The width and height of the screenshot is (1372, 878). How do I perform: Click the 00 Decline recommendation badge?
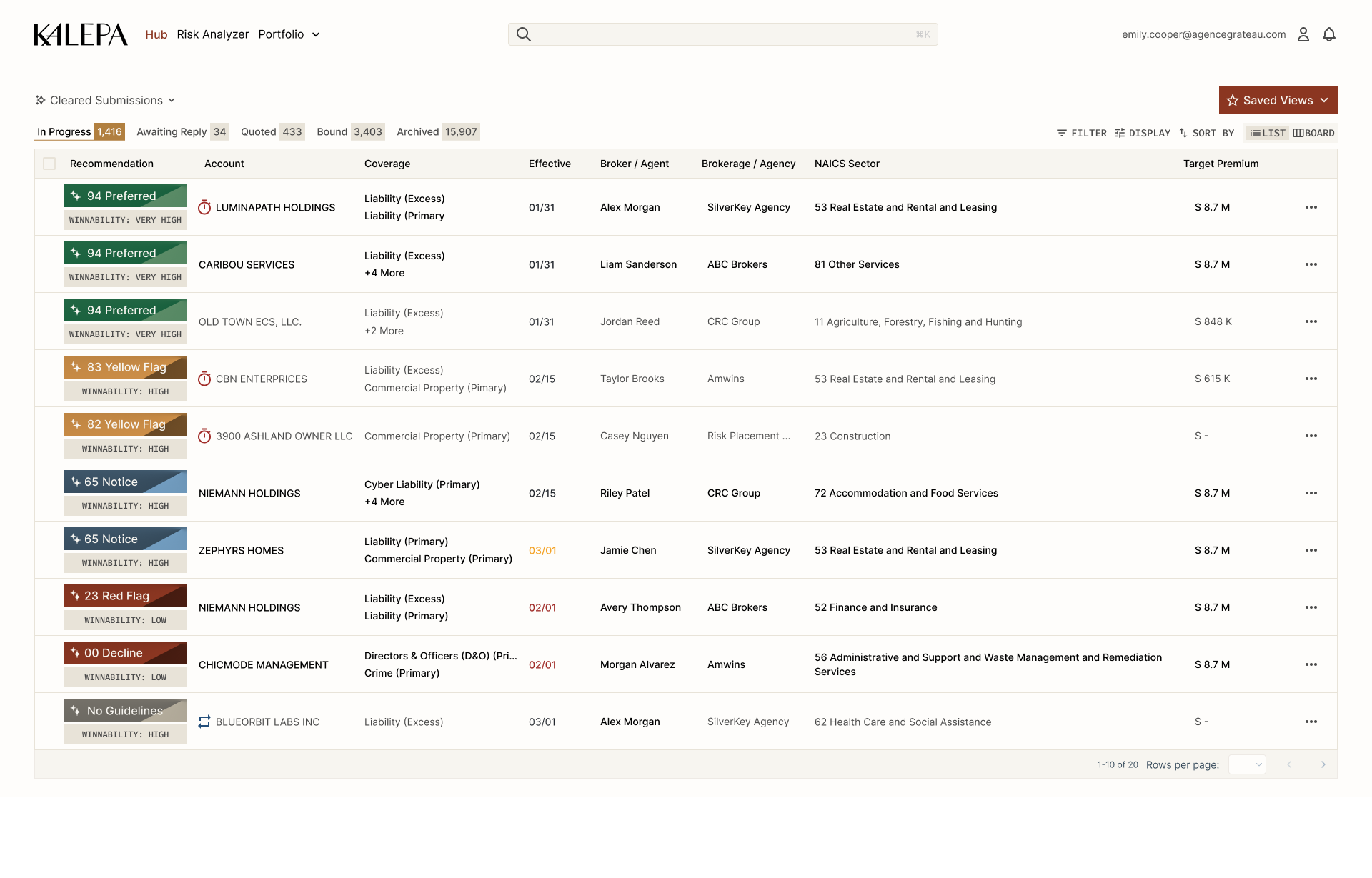[126, 653]
